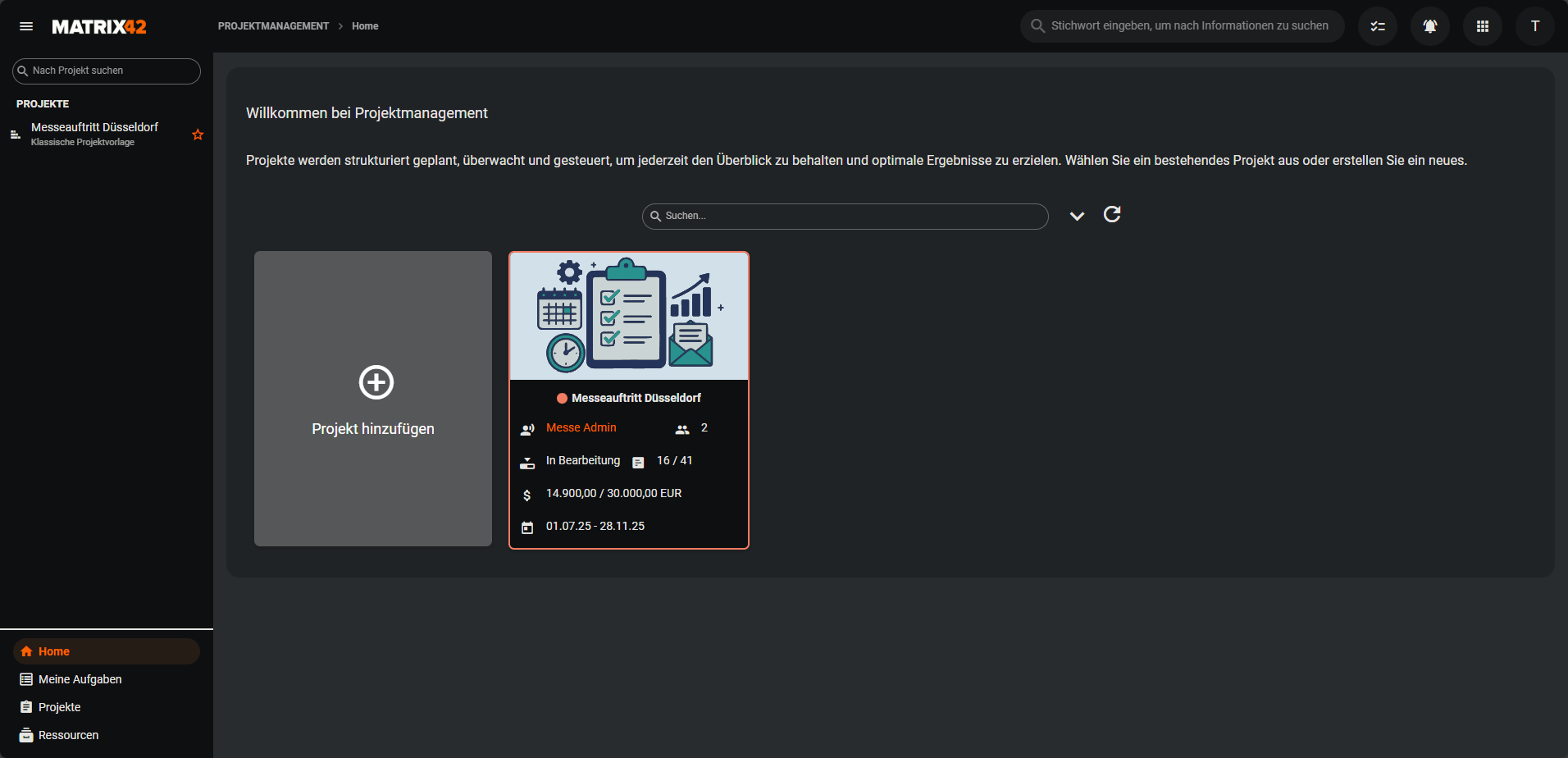The height and width of the screenshot is (758, 1568).
Task: Click the plus circle add-project icon
Action: click(376, 382)
